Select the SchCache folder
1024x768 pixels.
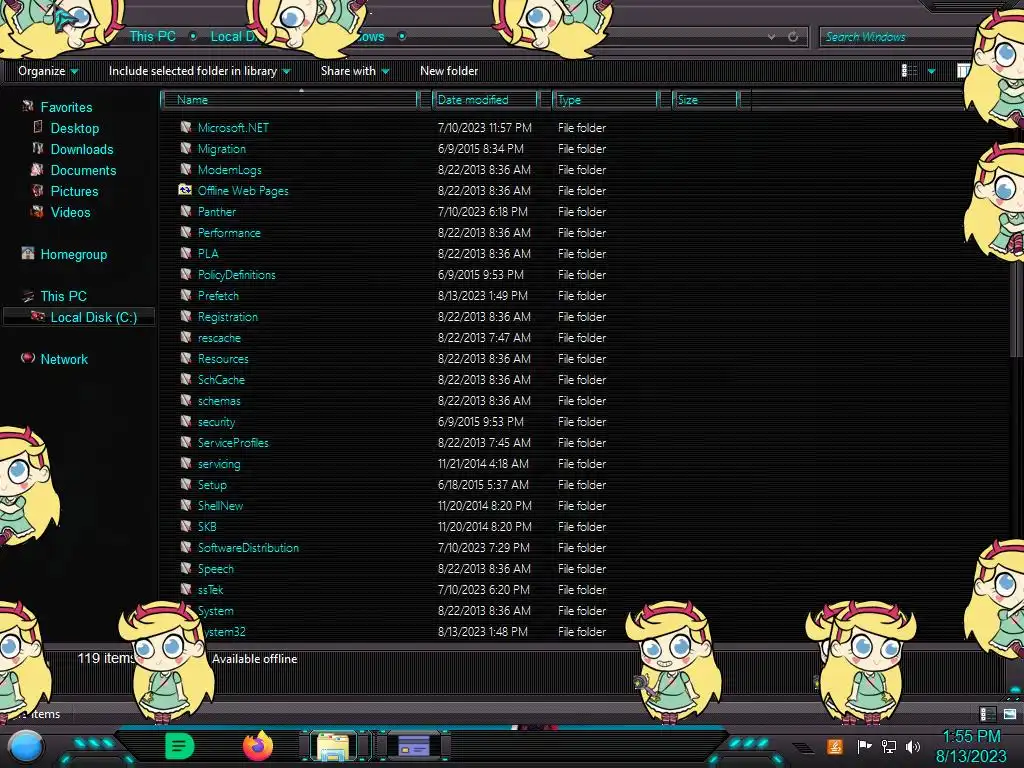(x=221, y=379)
